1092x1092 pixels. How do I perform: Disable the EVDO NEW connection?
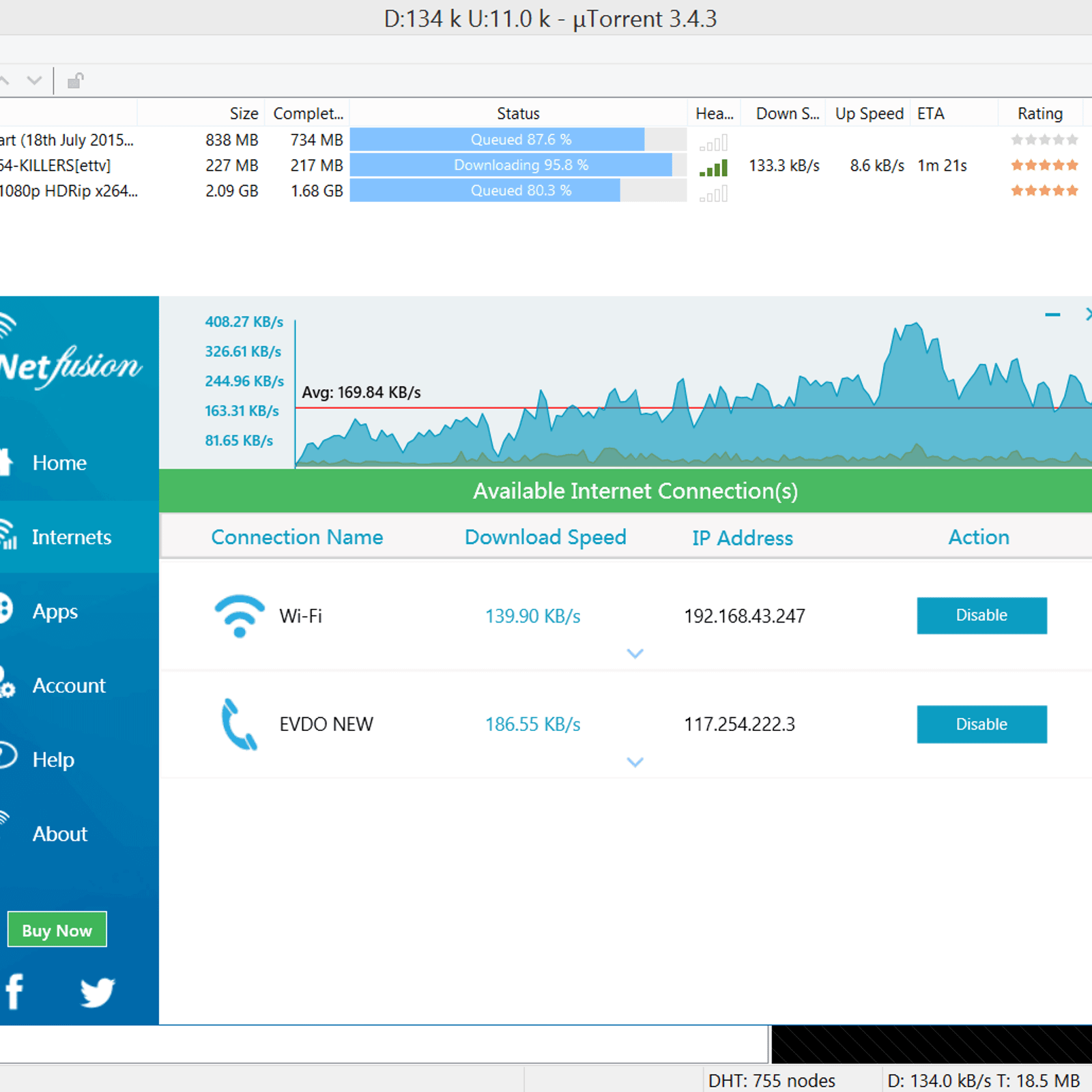[x=981, y=724]
